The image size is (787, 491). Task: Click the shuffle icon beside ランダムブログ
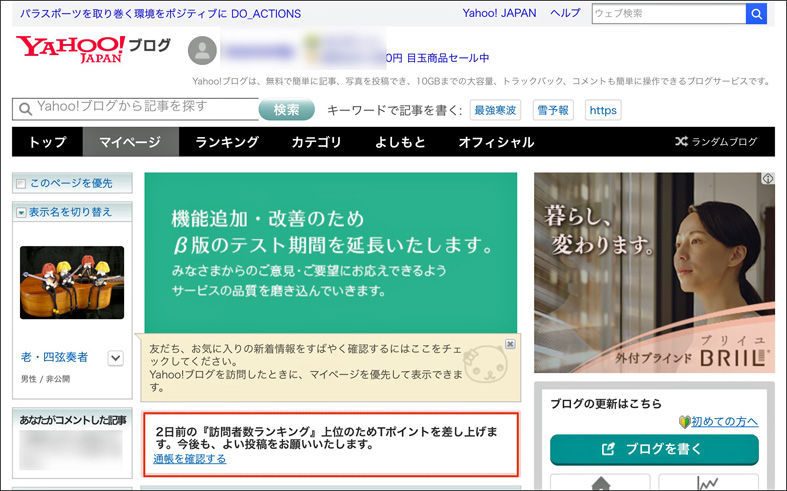coord(681,142)
